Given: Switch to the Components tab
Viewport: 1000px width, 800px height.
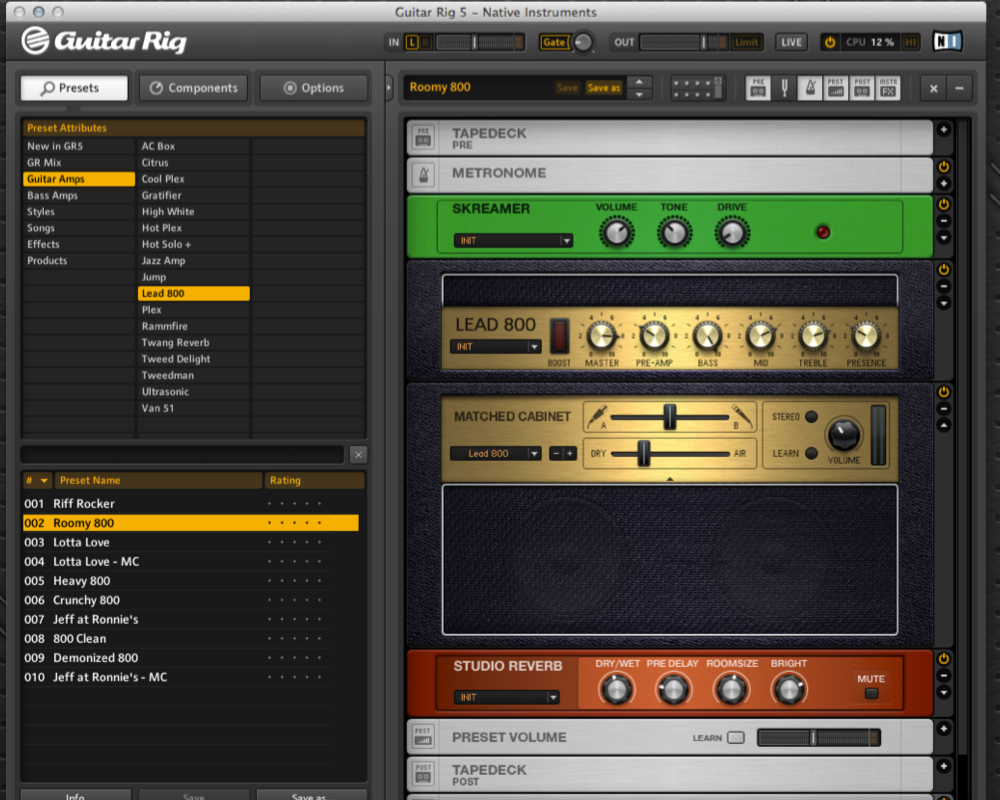Looking at the screenshot, I should pos(194,88).
